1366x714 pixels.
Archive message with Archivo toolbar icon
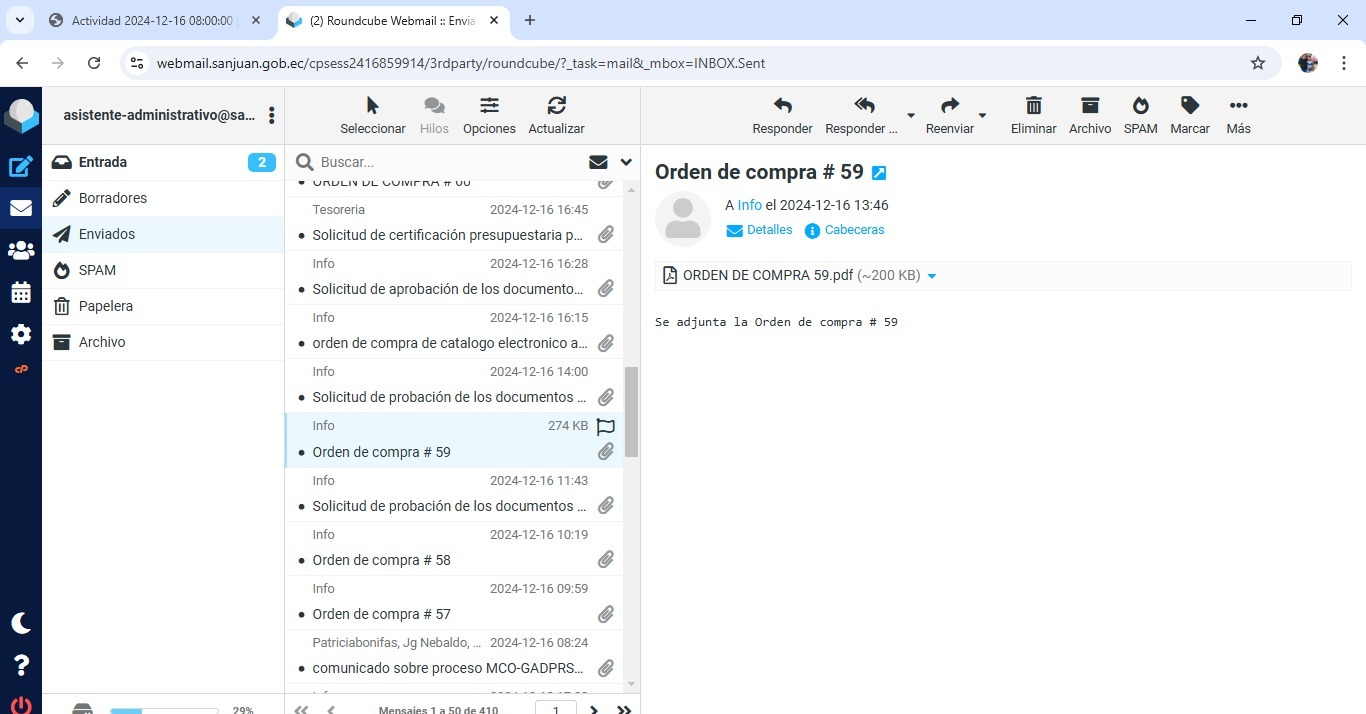[x=1089, y=106]
